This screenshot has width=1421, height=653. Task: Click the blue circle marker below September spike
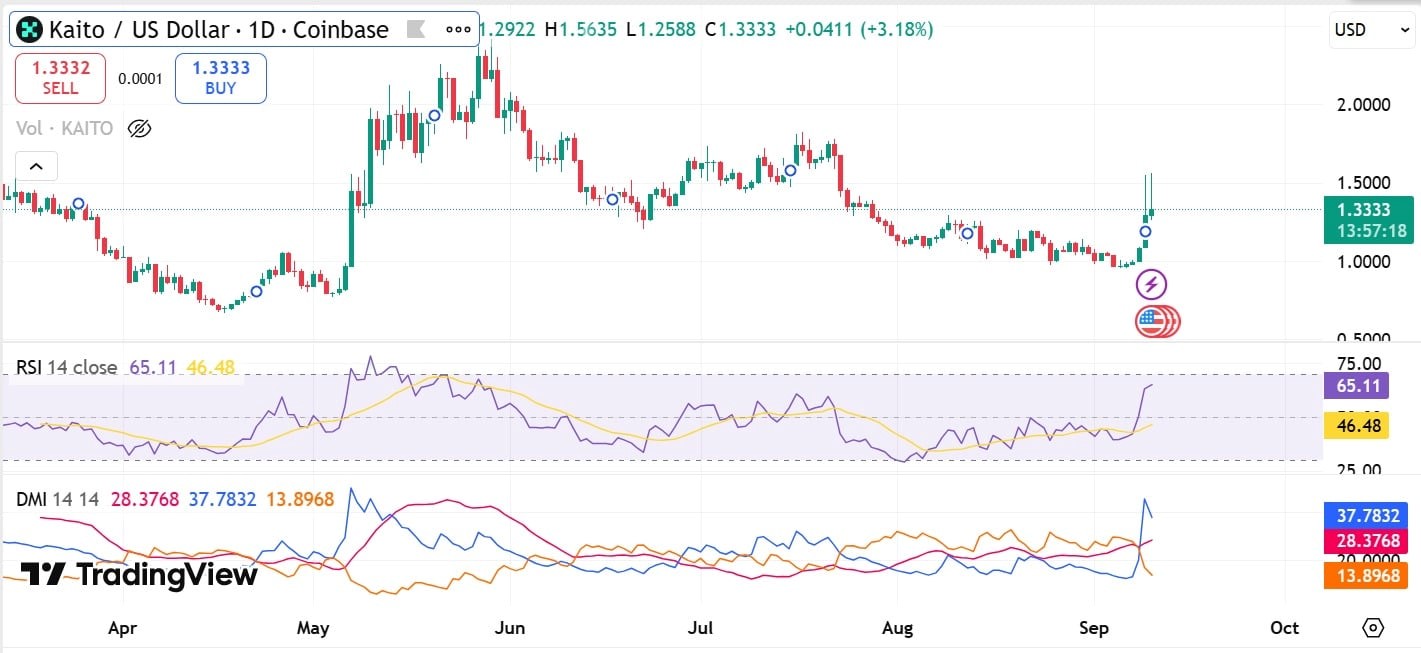[1146, 232]
